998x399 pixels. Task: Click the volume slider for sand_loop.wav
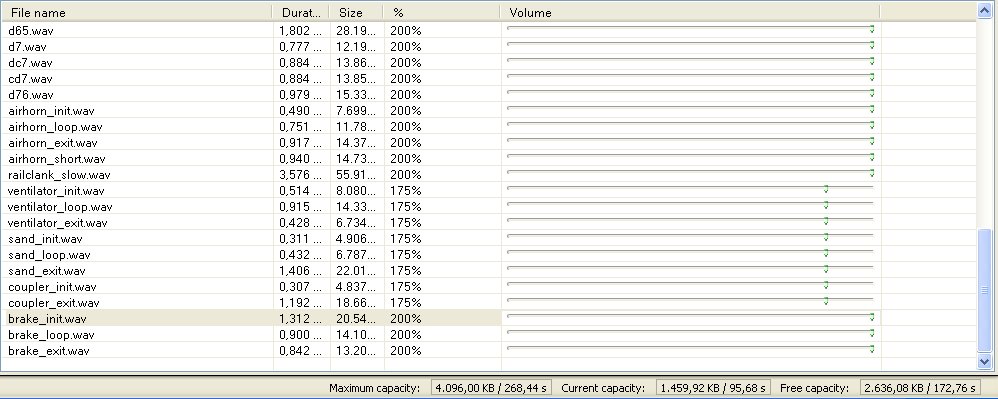coord(690,253)
